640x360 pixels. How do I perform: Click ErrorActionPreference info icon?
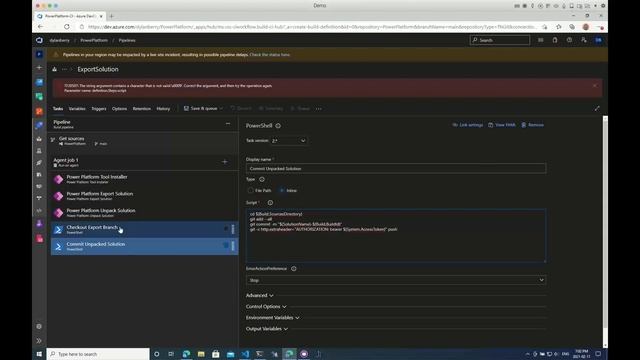293,269
